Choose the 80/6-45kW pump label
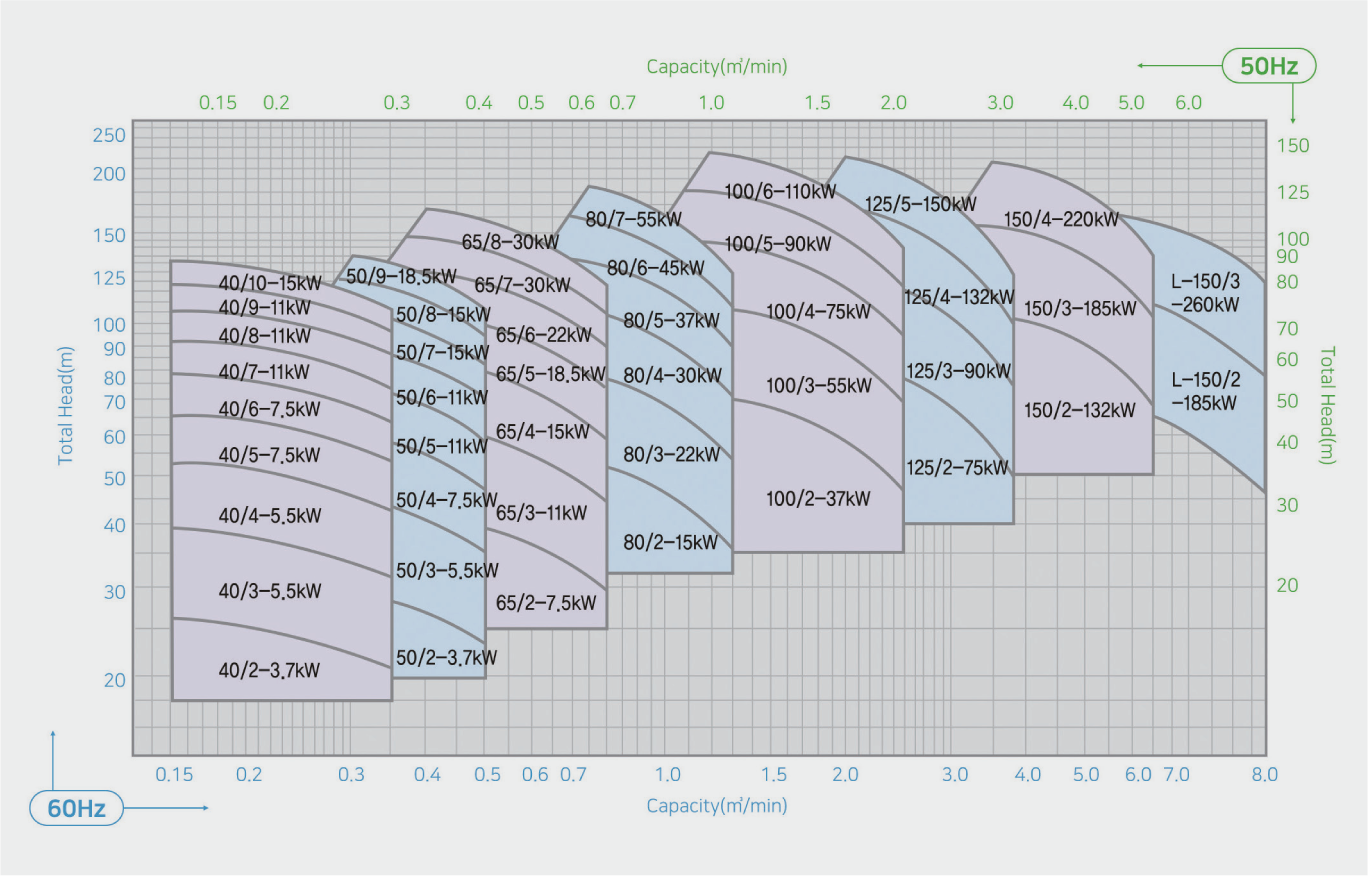 (x=655, y=268)
